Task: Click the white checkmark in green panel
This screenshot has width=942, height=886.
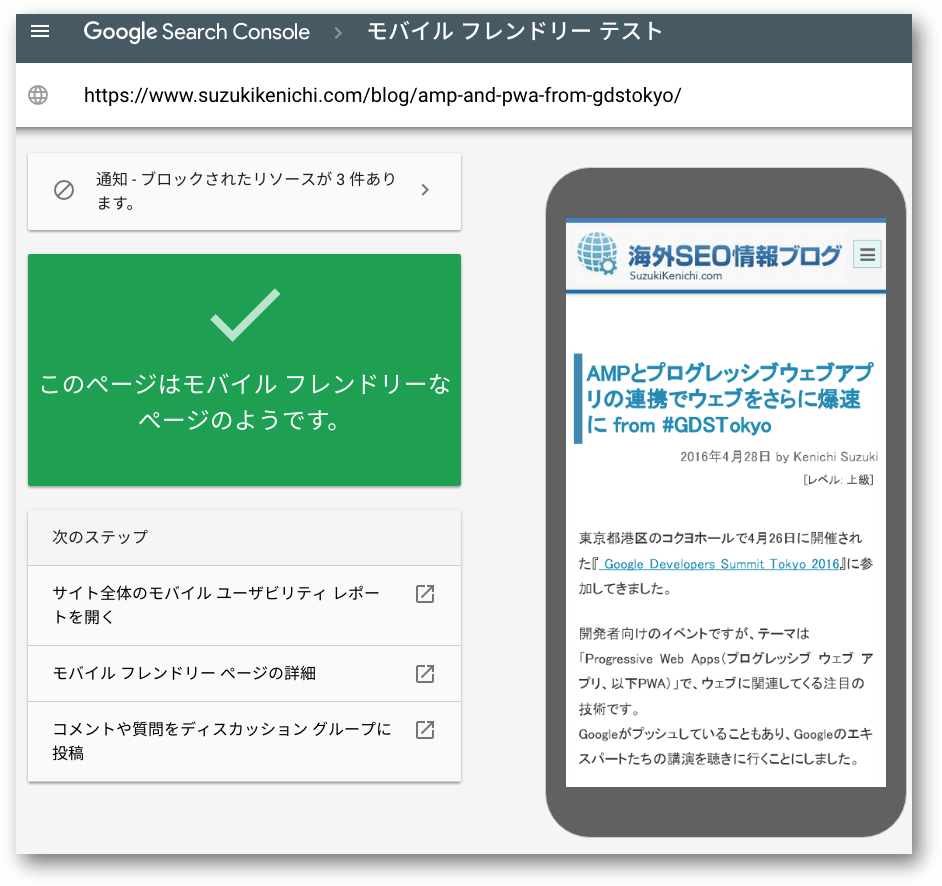Action: click(x=245, y=315)
